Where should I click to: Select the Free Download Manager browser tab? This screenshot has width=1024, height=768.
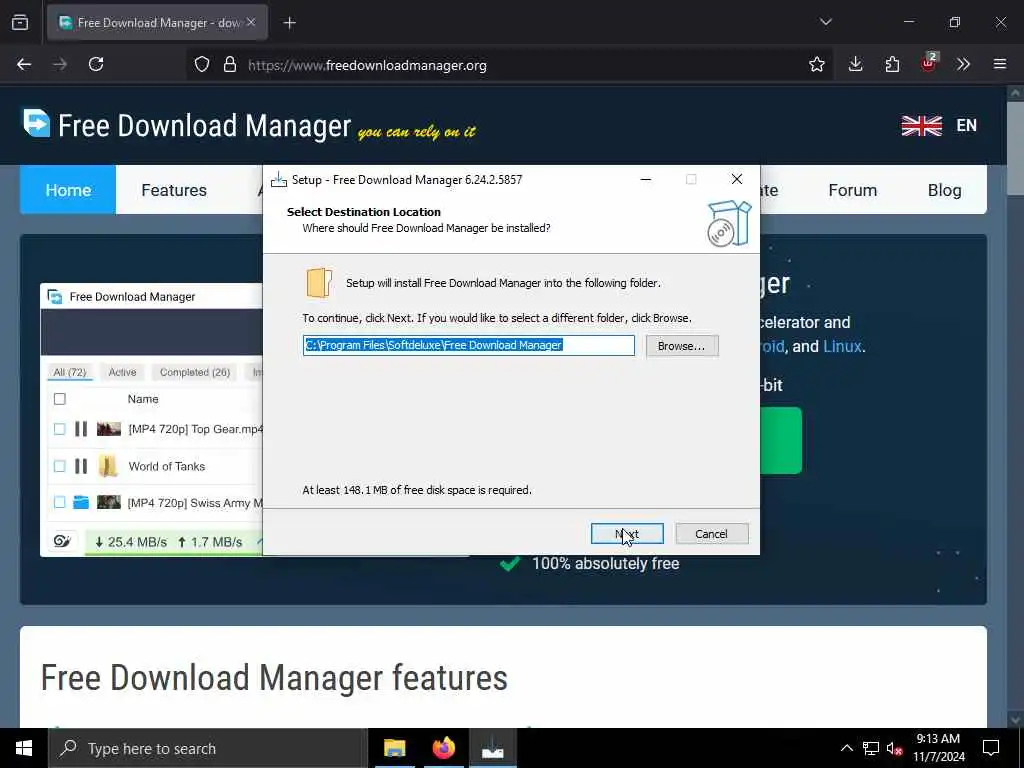(157, 23)
